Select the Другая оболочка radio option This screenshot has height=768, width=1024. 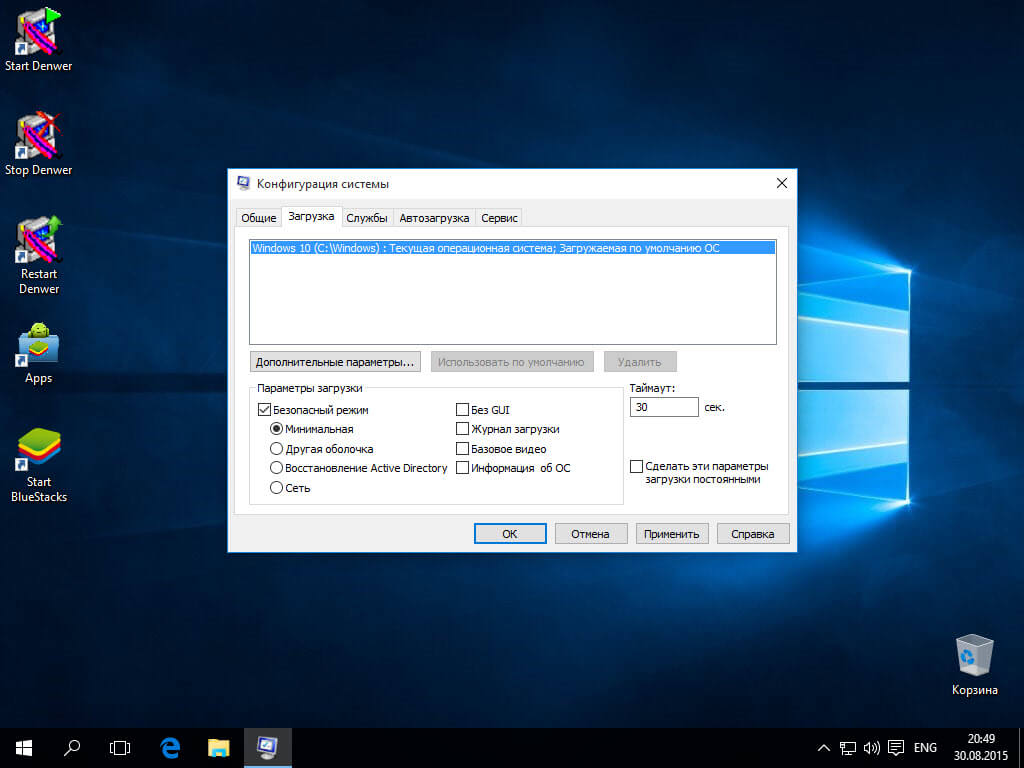[276, 449]
